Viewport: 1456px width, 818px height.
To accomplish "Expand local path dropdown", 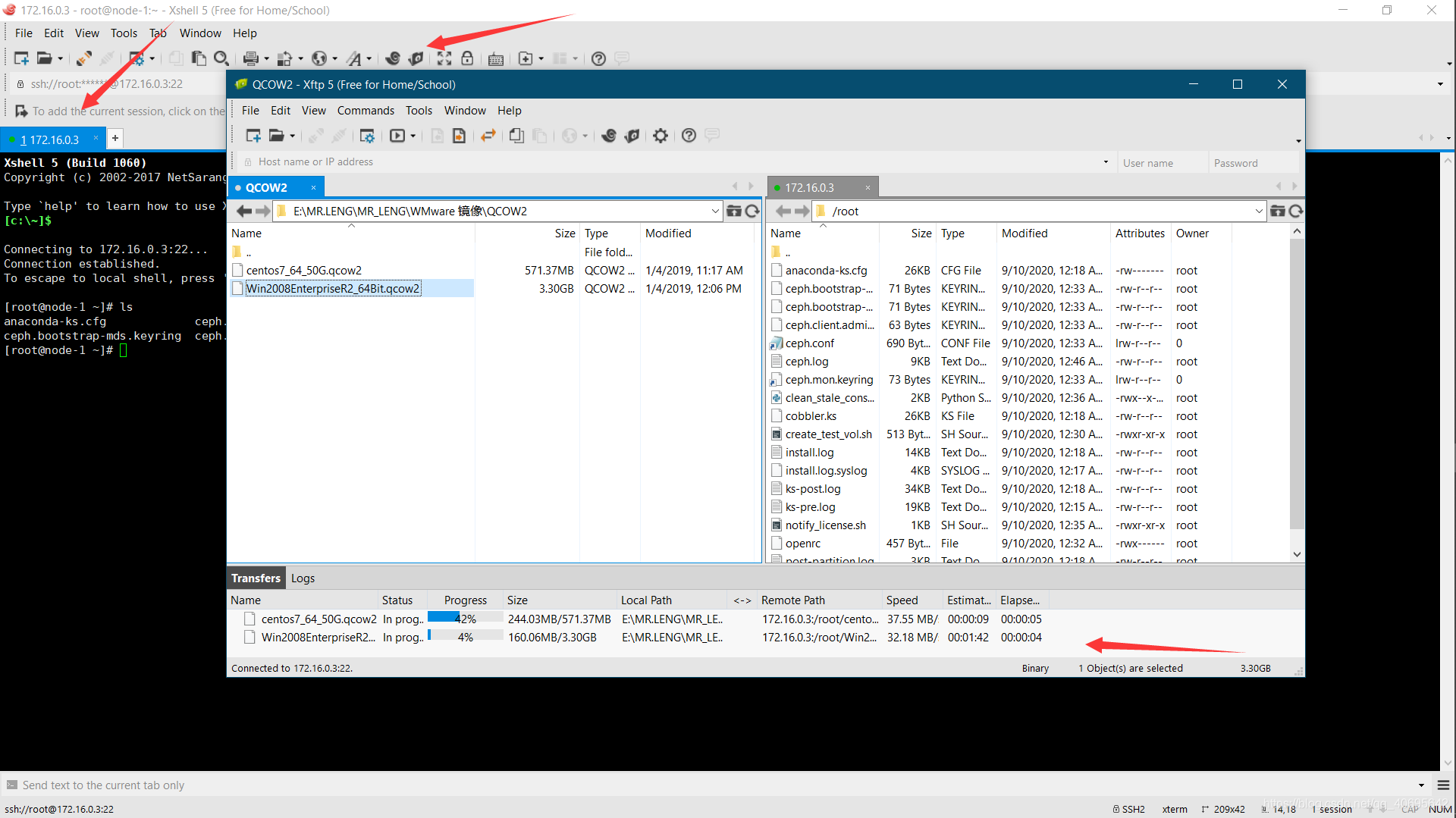I will tap(715, 211).
